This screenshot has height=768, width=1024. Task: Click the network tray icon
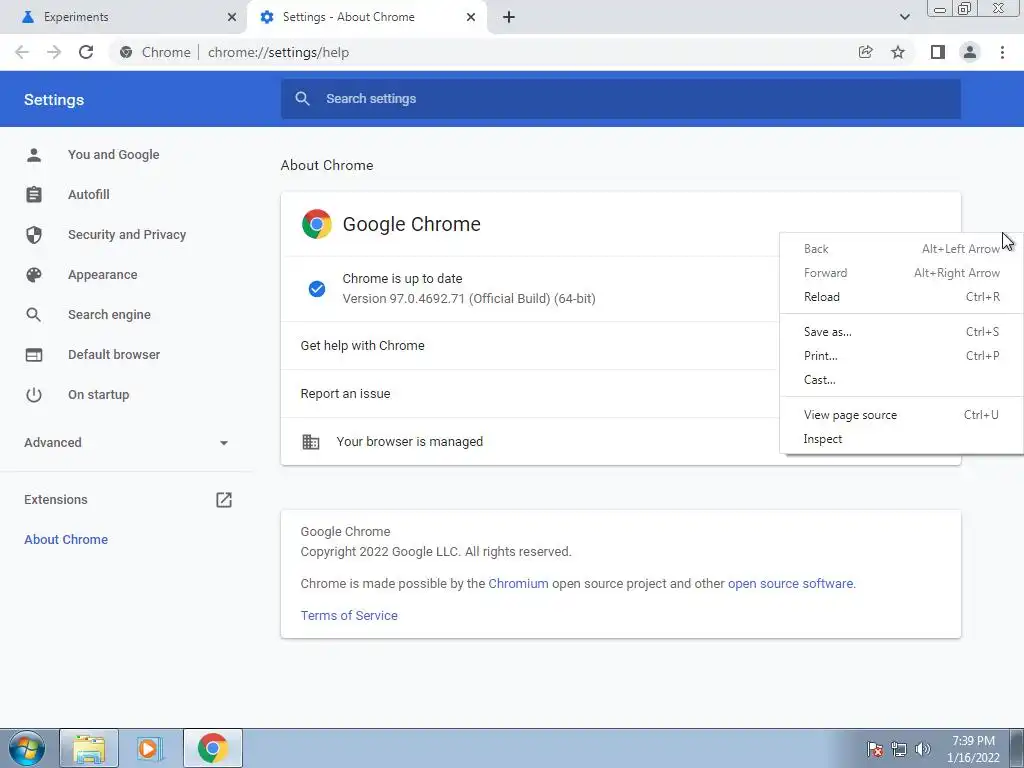tap(899, 749)
